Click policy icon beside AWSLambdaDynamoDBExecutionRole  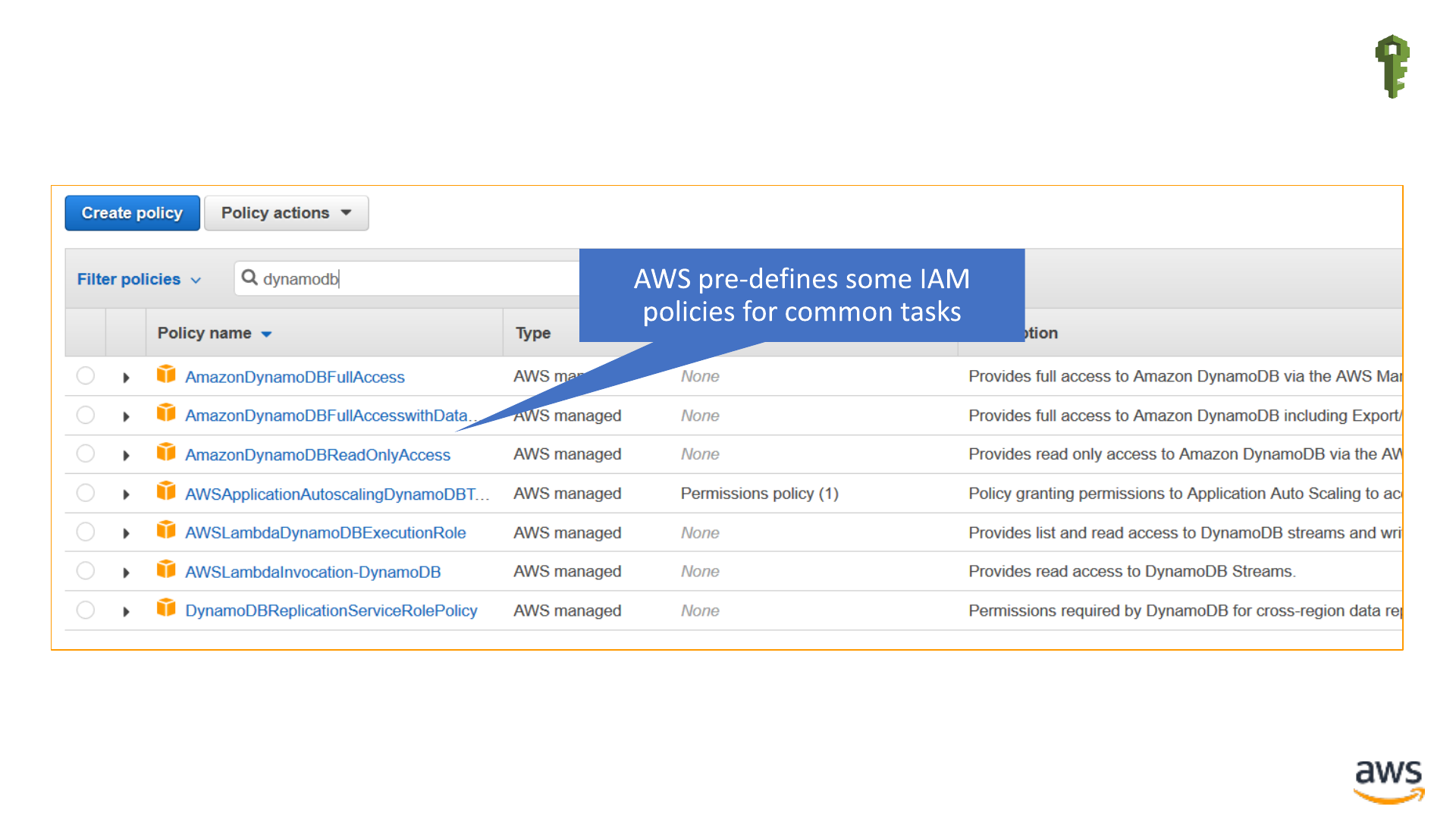pyautogui.click(x=166, y=531)
